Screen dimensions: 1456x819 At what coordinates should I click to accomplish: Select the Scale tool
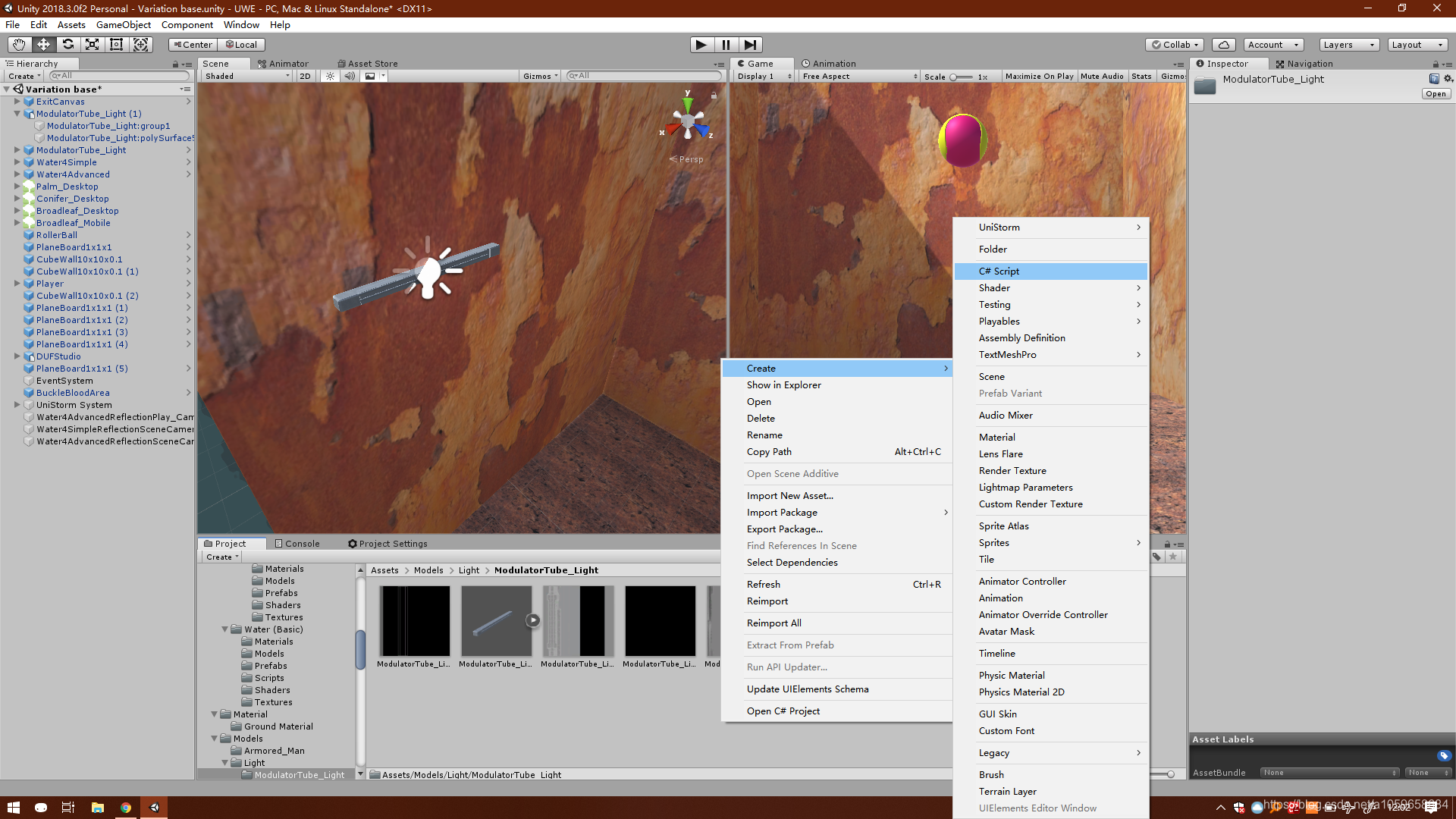coord(92,45)
